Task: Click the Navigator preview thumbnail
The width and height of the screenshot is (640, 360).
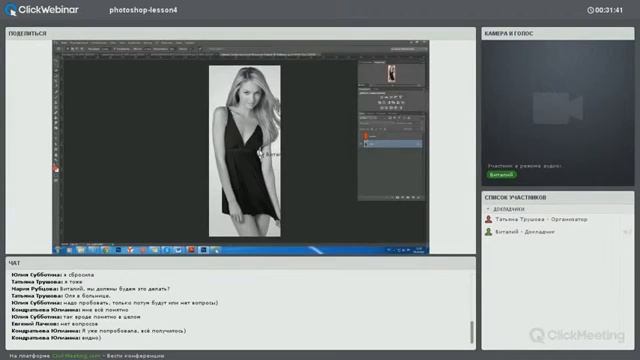Action: (391, 74)
